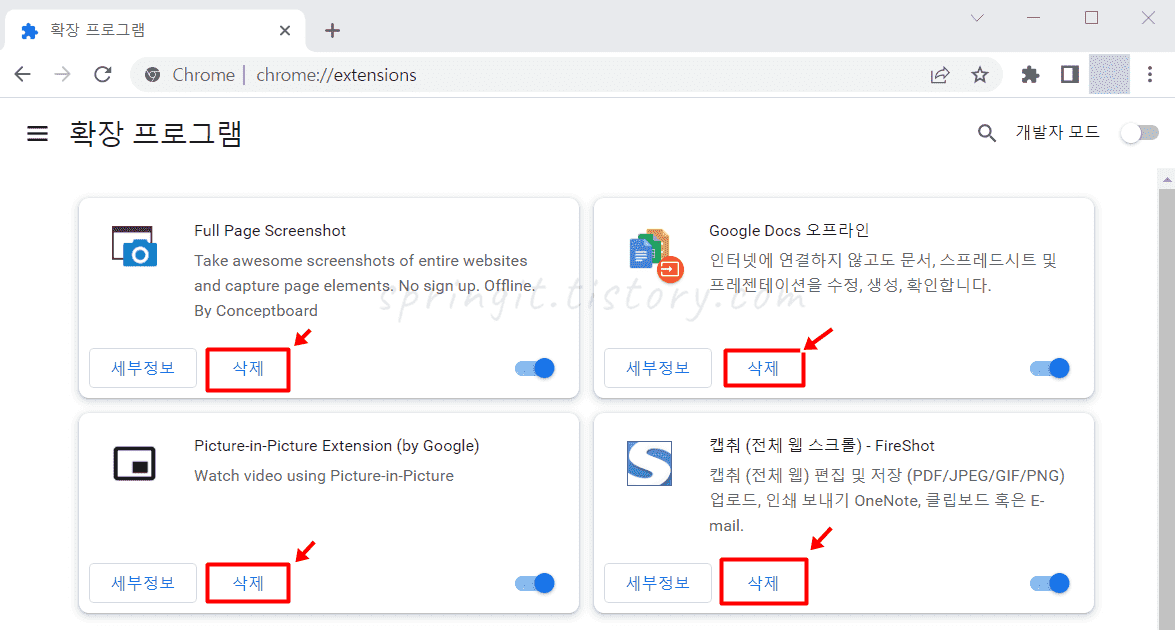Click 삭제 for Picture-in-Picture Extension
Image resolution: width=1175 pixels, height=630 pixels.
pyautogui.click(x=248, y=584)
